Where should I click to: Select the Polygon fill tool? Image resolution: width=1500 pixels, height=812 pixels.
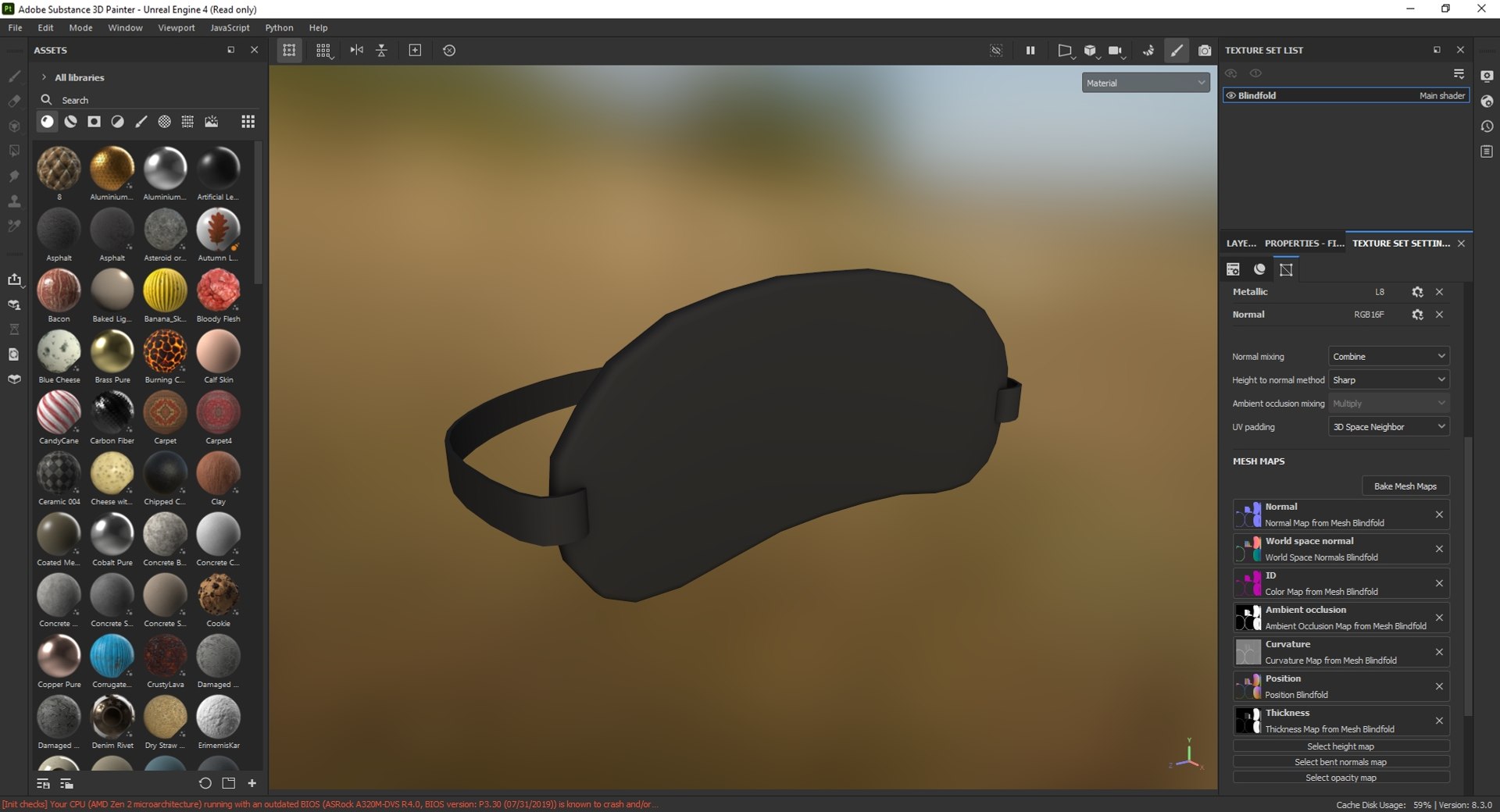click(x=14, y=151)
